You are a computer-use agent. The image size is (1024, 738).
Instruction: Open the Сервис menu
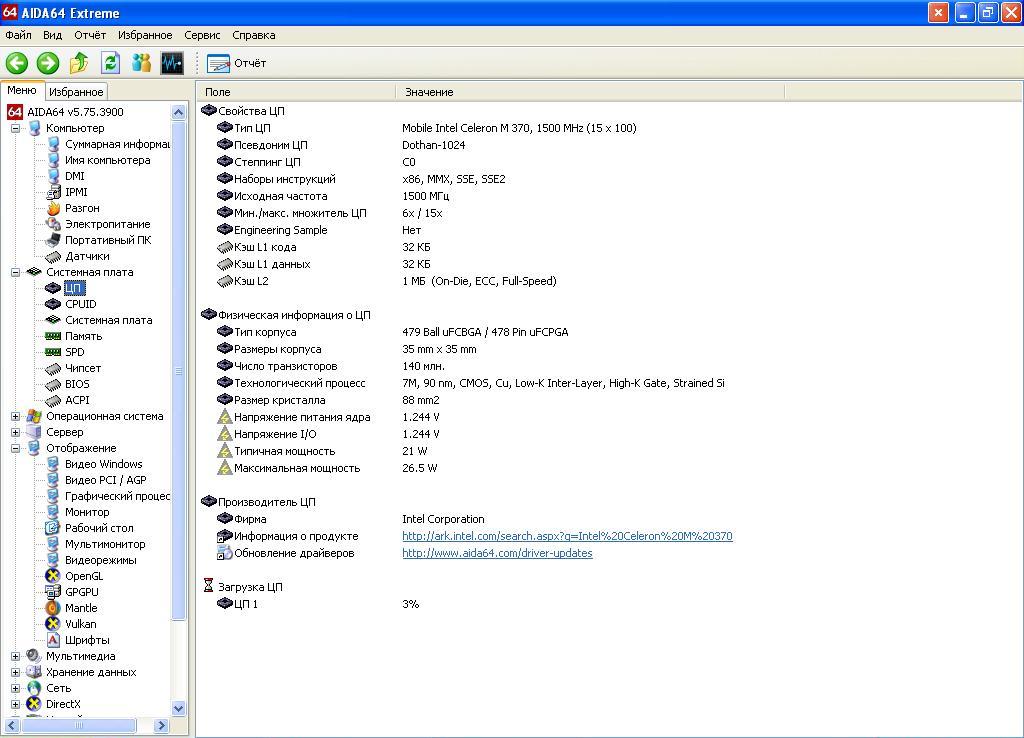202,35
